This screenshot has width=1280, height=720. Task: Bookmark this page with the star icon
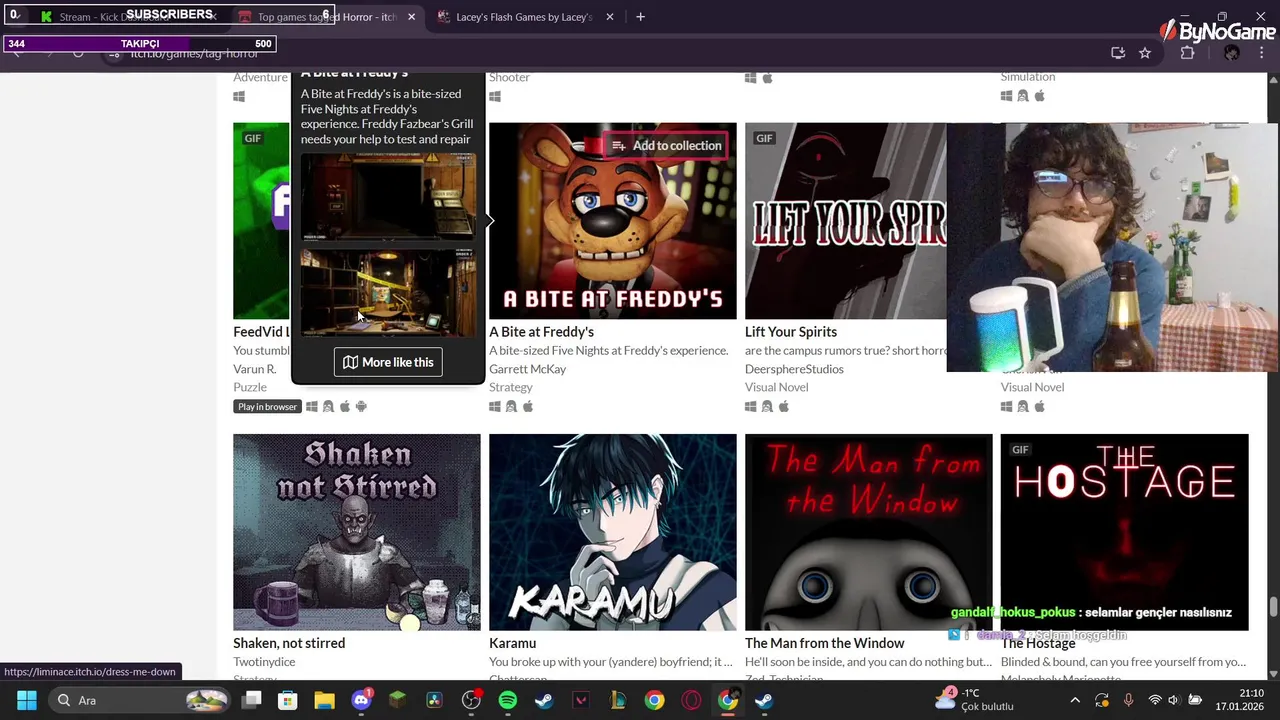point(1145,53)
